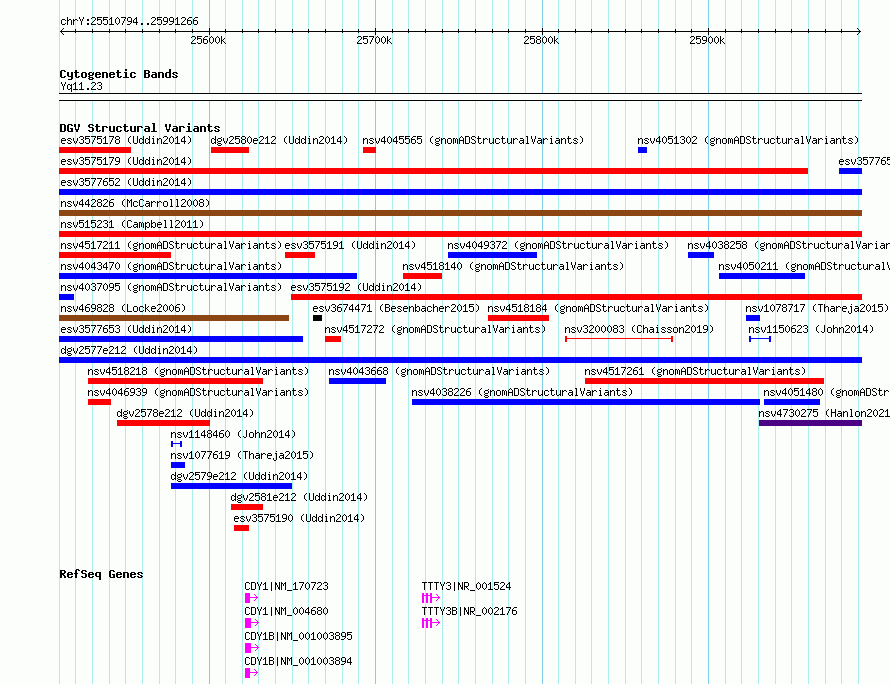Select the nsv4049372 gnomAD variant label
This screenshot has width=890, height=684.
[559, 245]
